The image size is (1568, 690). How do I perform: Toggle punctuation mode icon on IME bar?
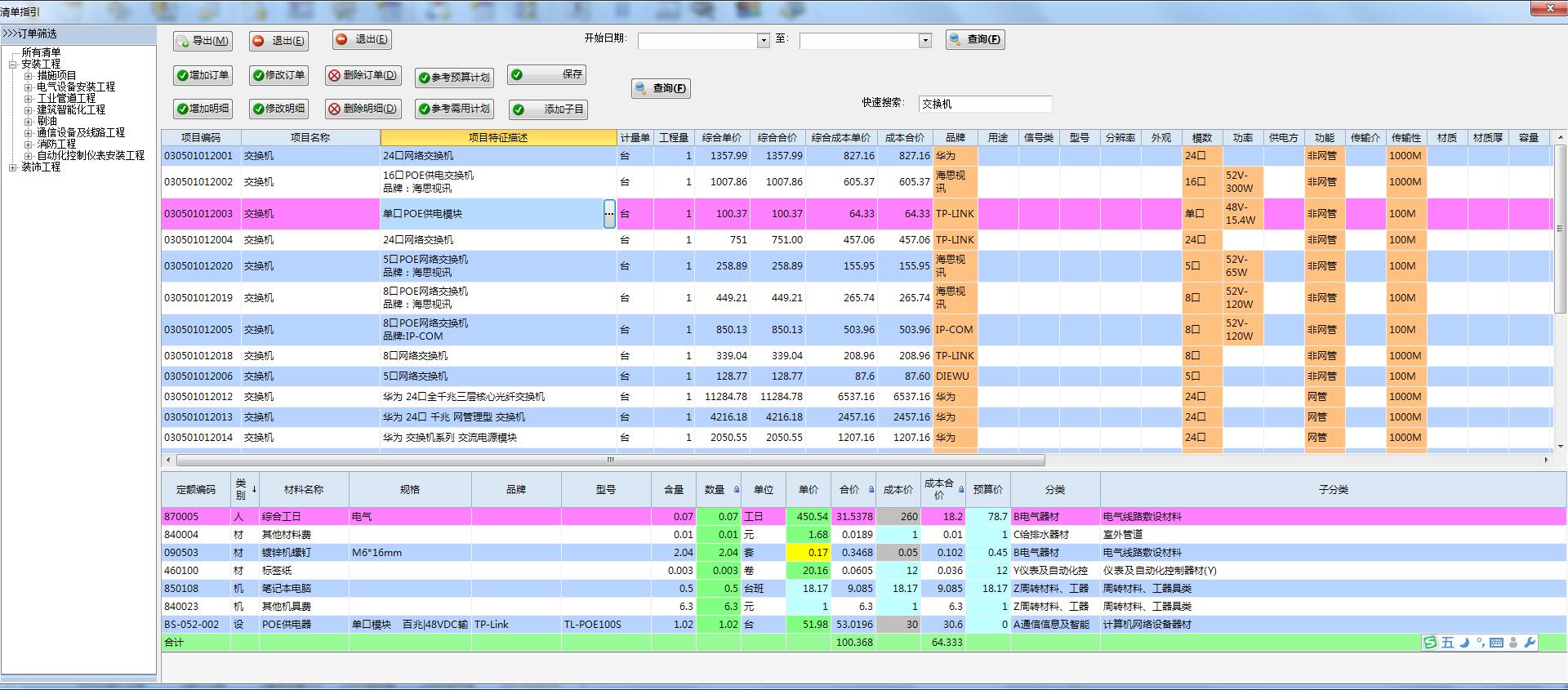(1480, 643)
